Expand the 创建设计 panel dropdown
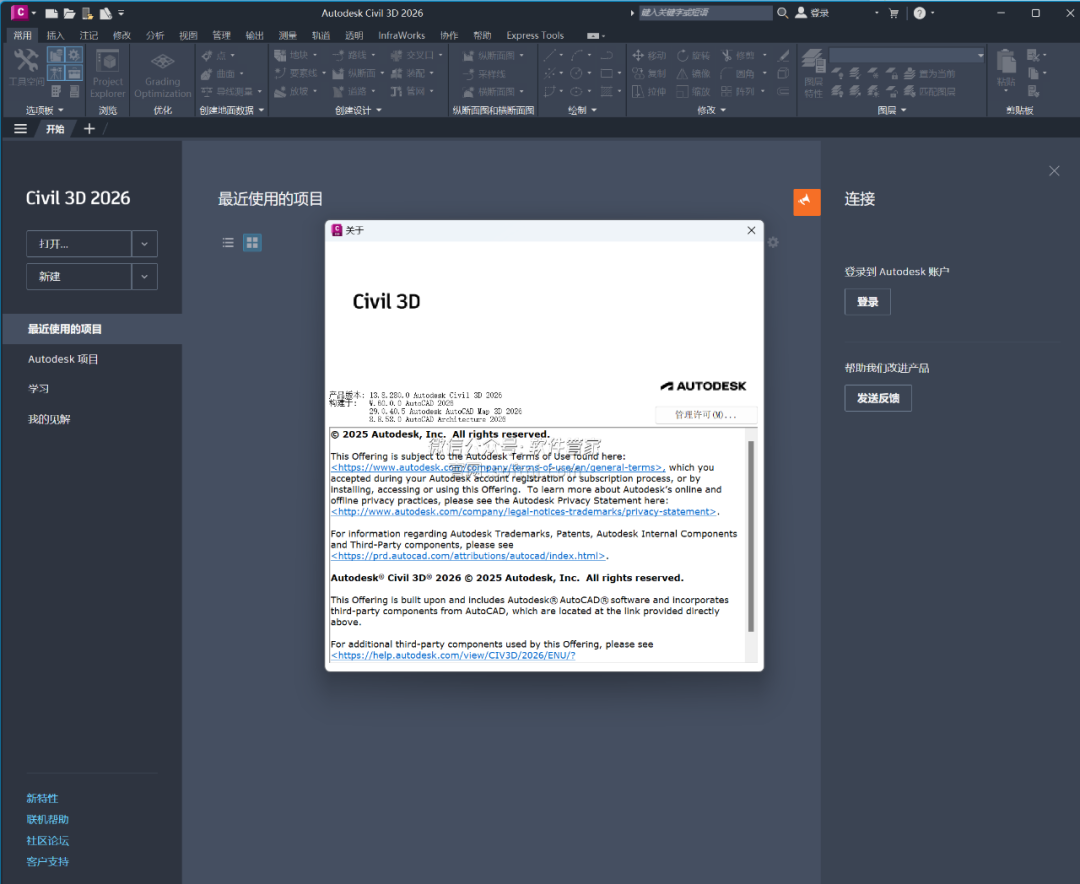The height and width of the screenshot is (884, 1080). (x=358, y=110)
